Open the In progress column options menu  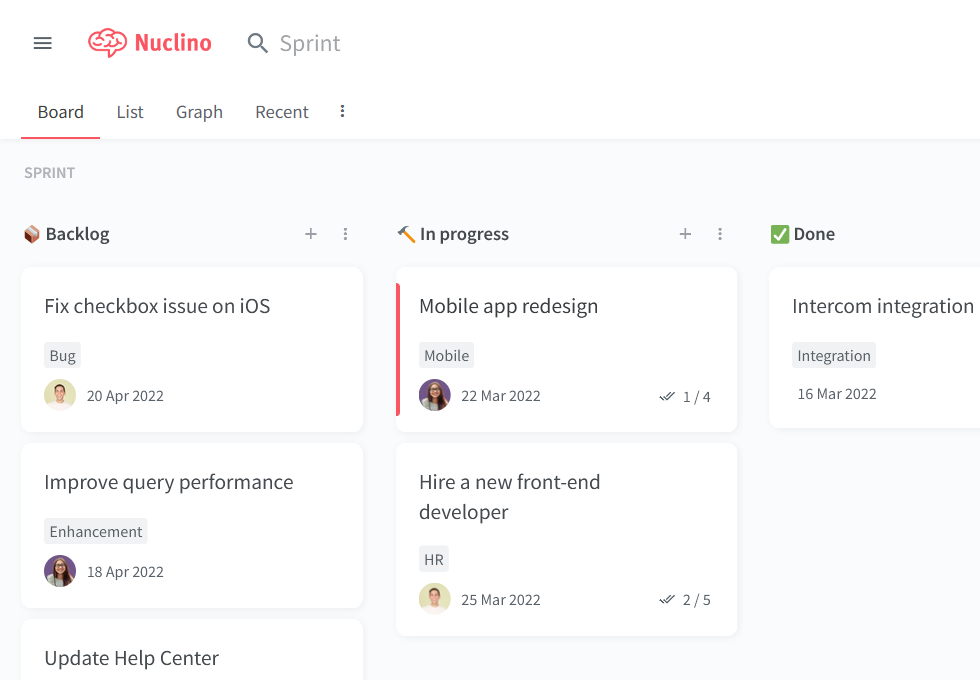tap(720, 233)
